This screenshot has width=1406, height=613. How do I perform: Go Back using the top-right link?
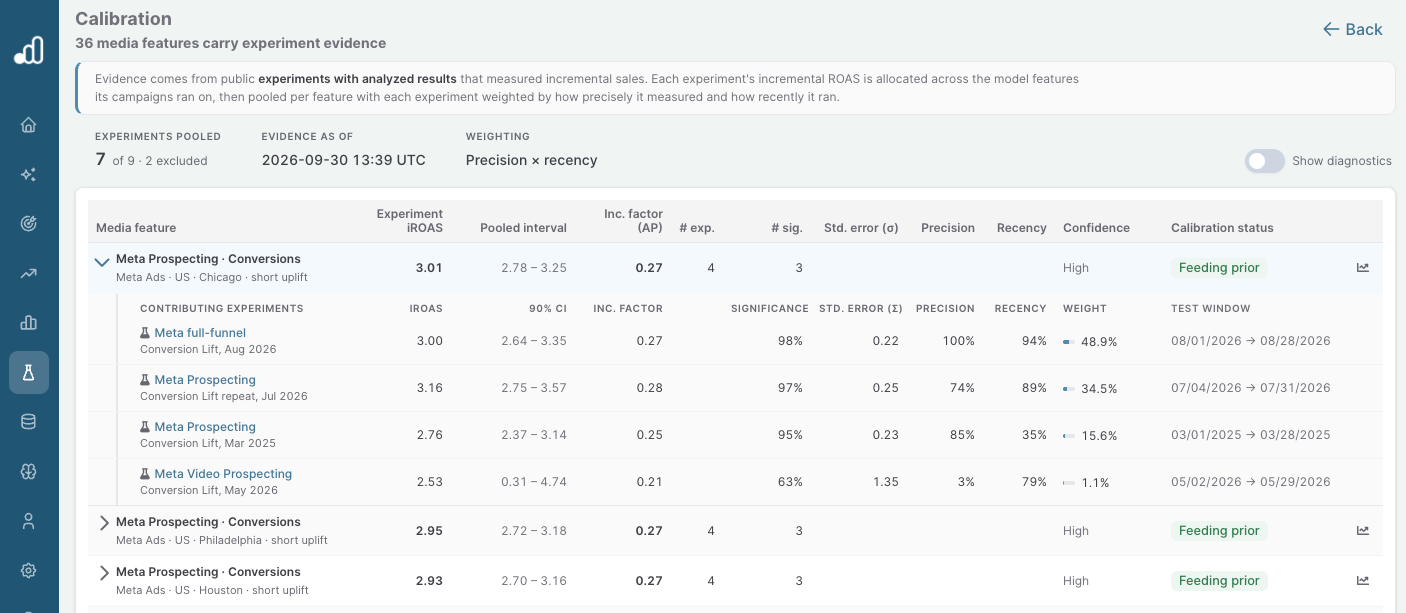tap(1352, 29)
